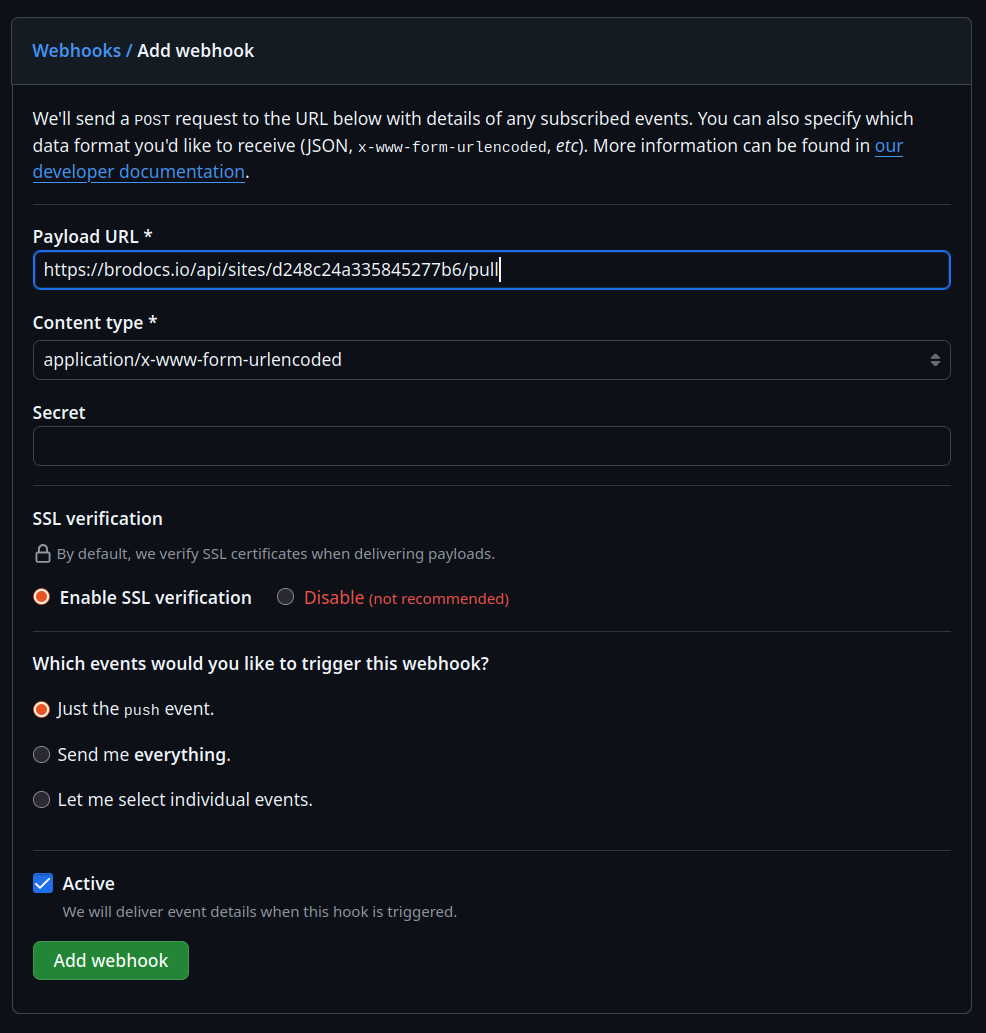Click the Add webhook breadcrumb title
The image size is (986, 1033).
196,51
